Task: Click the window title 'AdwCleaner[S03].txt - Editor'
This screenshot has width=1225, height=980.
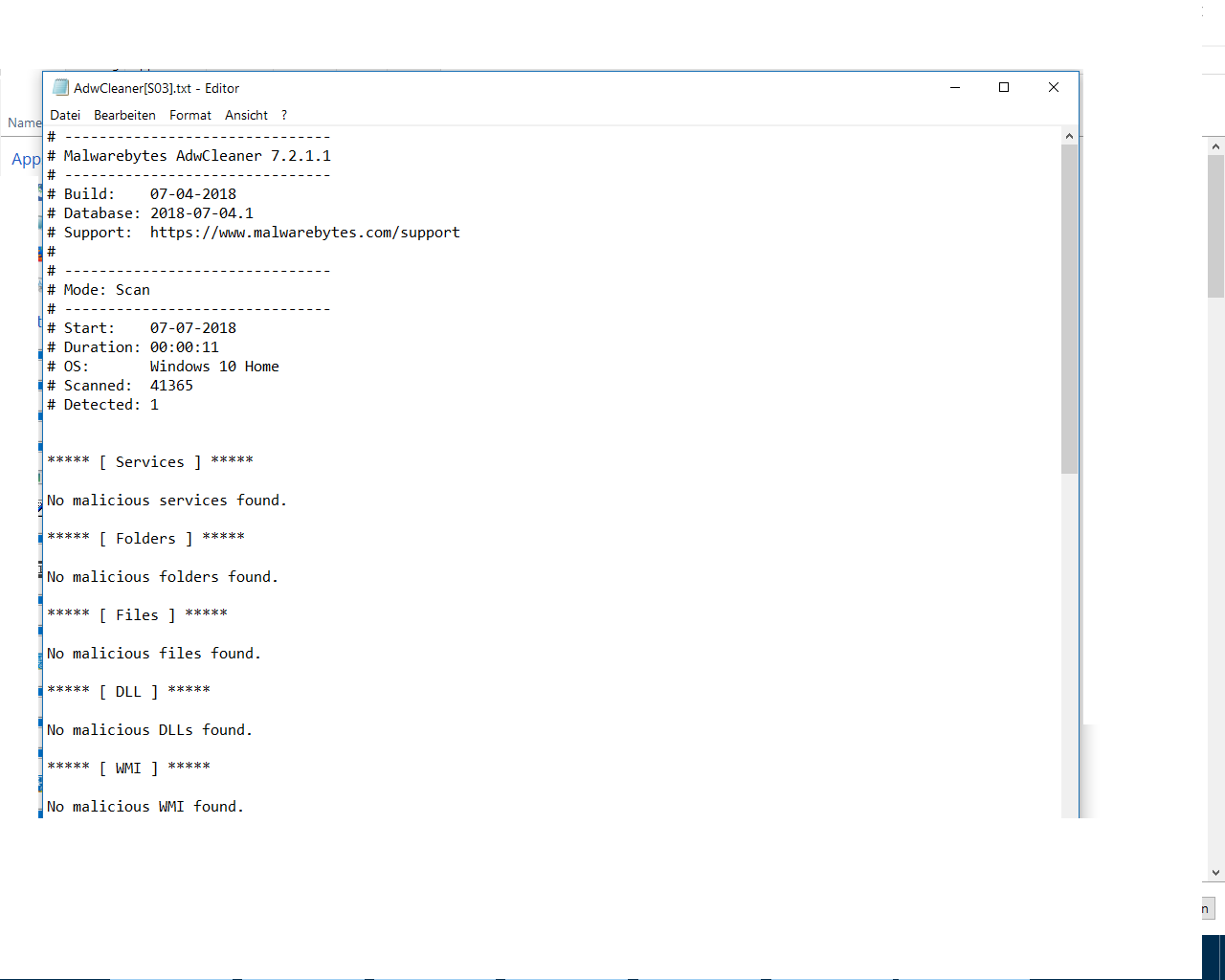Action: point(156,88)
